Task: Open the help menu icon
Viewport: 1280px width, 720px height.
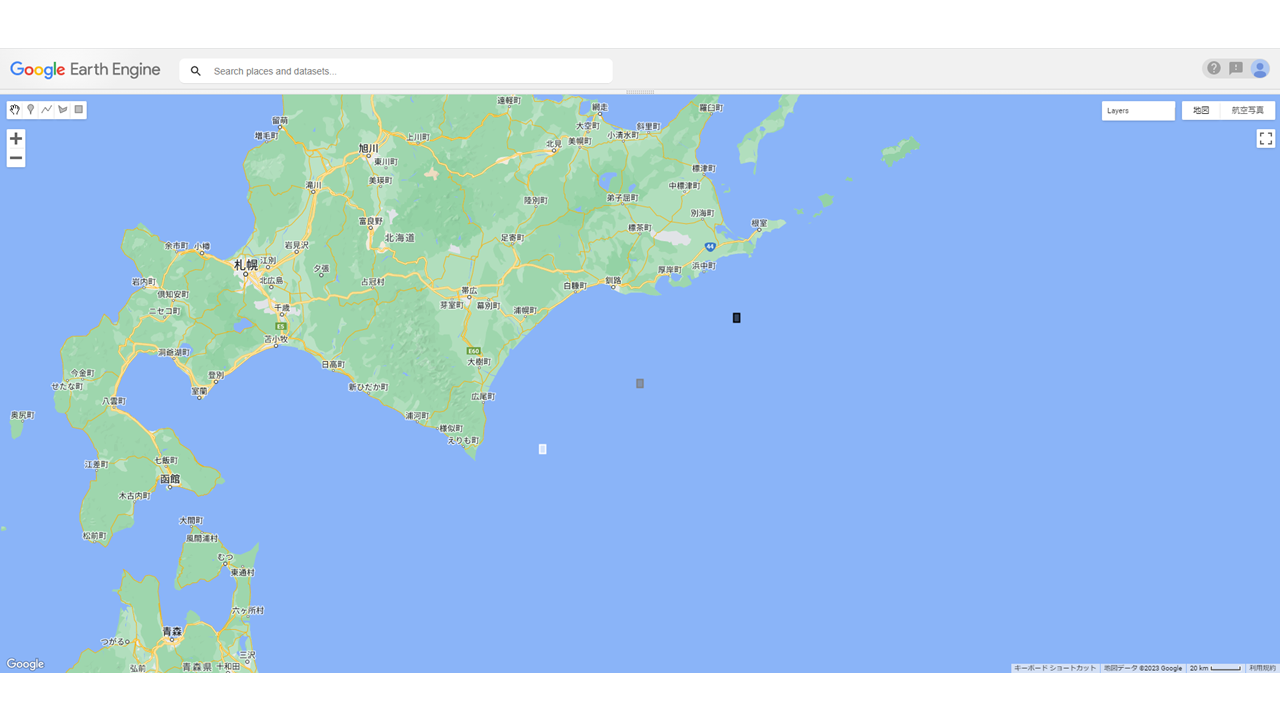Action: pyautogui.click(x=1213, y=69)
